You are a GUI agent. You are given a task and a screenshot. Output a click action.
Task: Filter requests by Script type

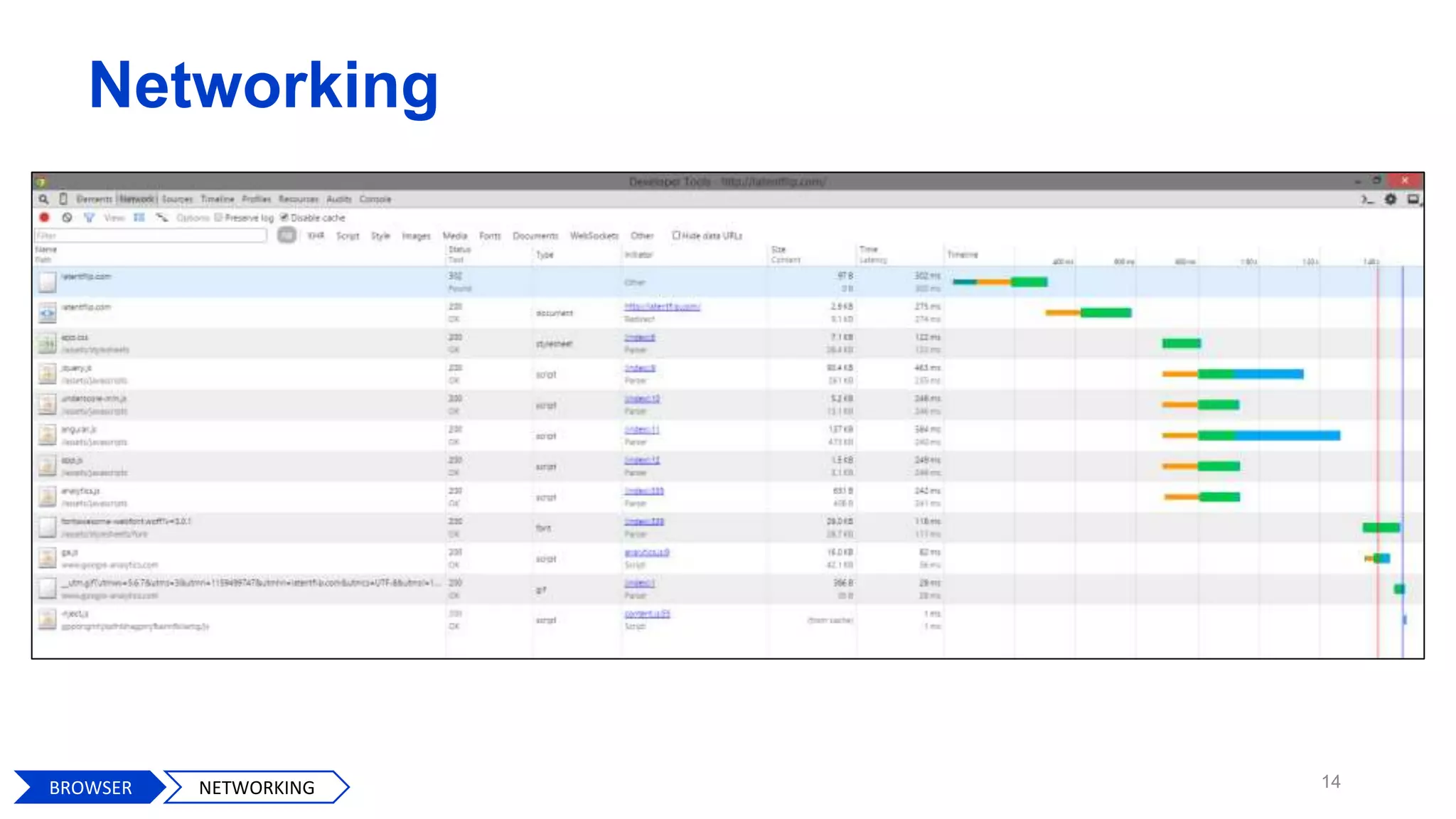point(348,236)
